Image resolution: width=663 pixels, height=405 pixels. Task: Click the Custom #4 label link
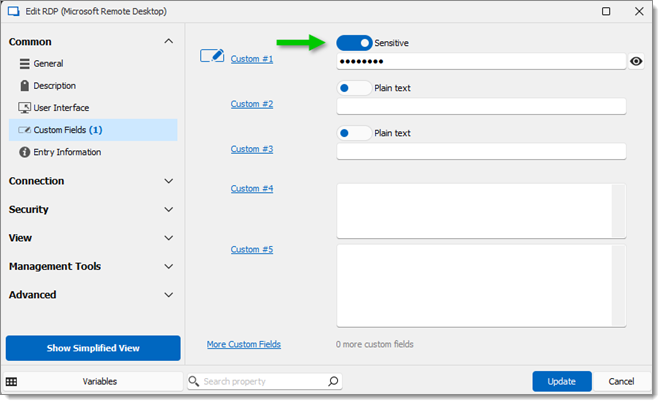[x=252, y=189]
